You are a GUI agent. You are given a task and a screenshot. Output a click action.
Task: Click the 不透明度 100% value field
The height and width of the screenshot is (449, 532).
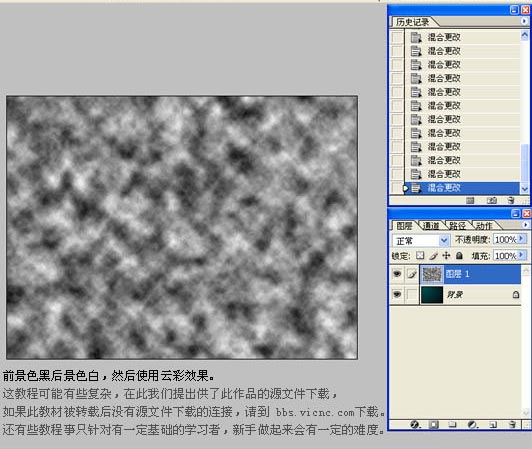pos(506,240)
